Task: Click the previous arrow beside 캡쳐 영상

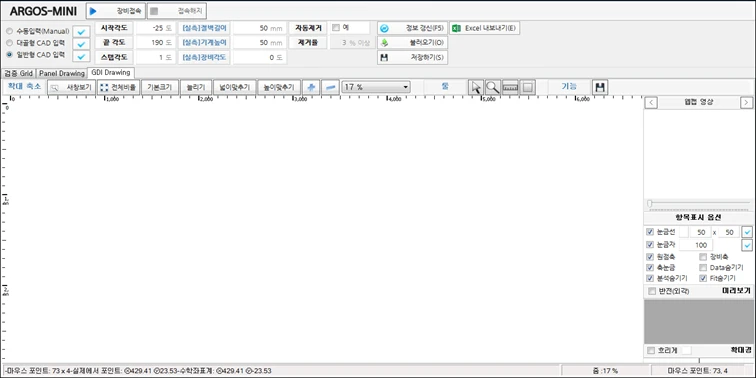Action: click(651, 102)
